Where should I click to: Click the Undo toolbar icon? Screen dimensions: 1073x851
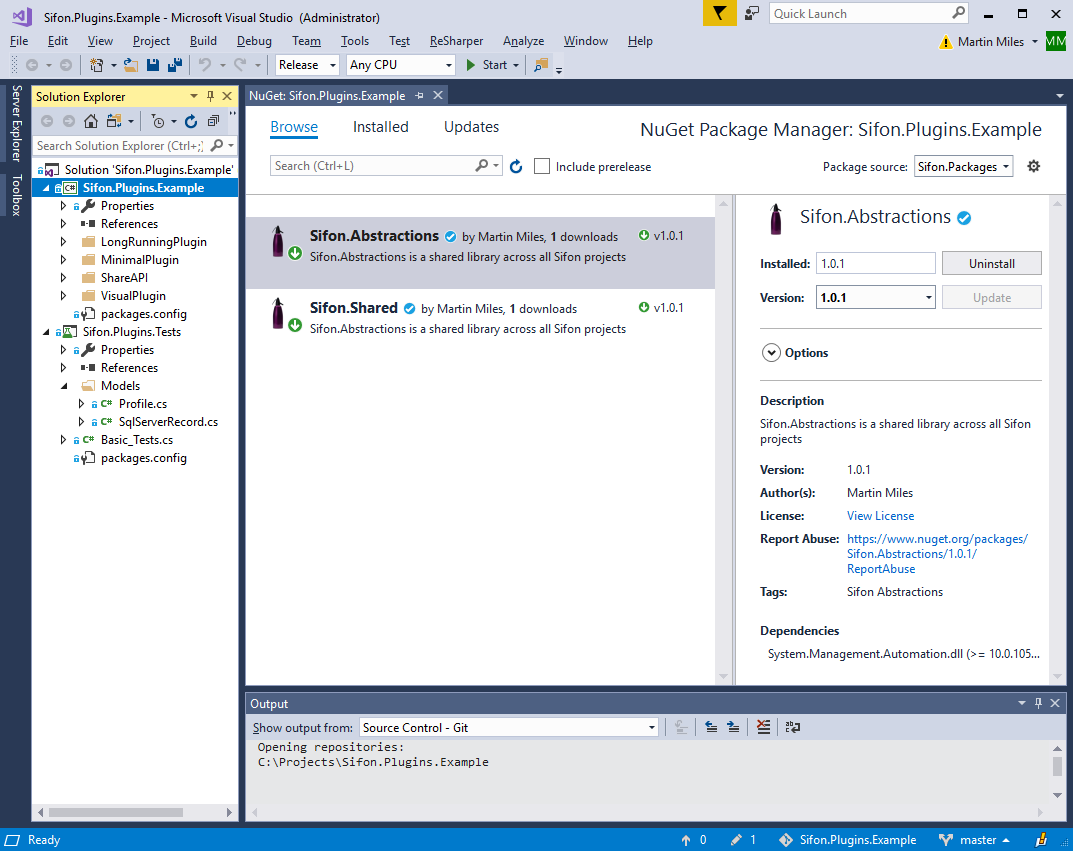205,65
